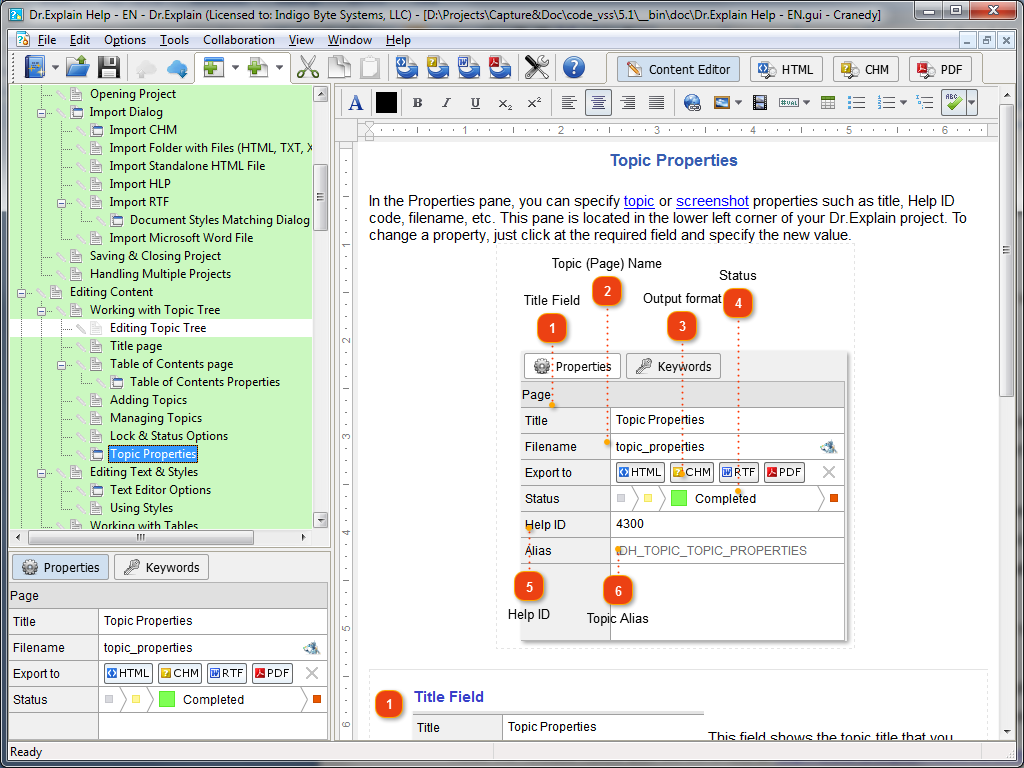Insert a table using the grid icon
The image size is (1024, 768).
click(x=828, y=103)
